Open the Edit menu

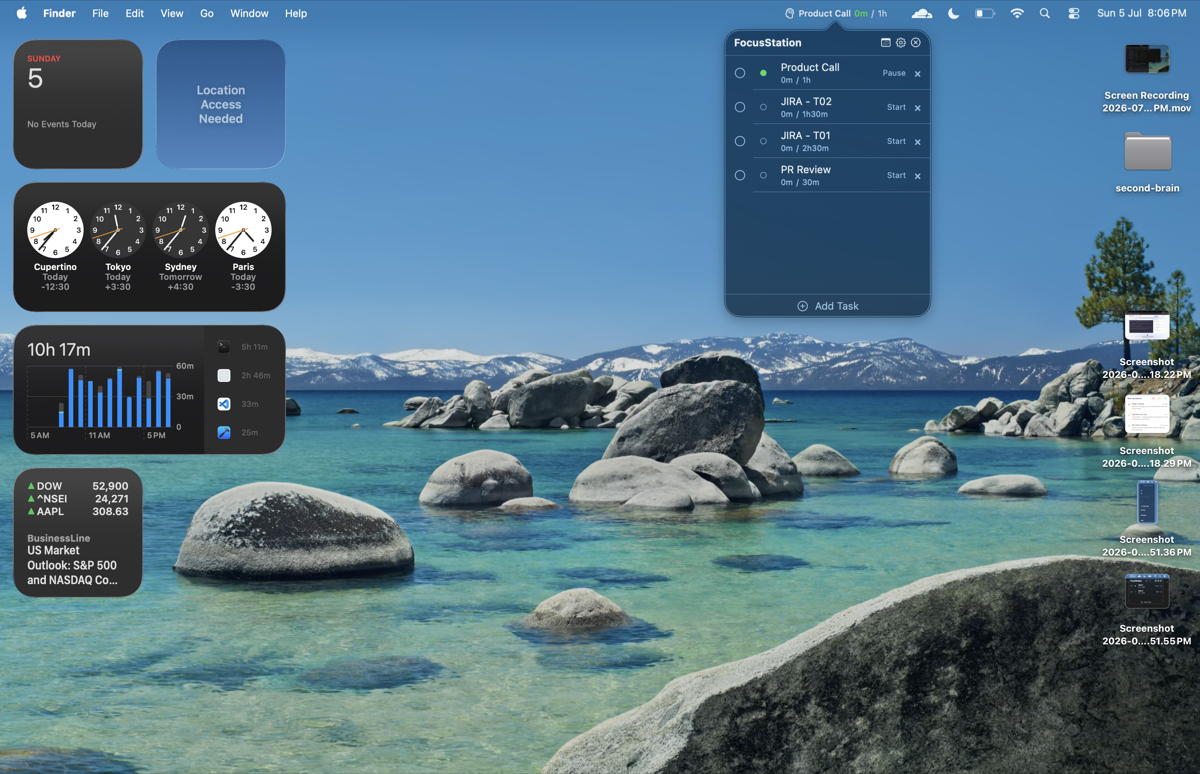point(134,13)
